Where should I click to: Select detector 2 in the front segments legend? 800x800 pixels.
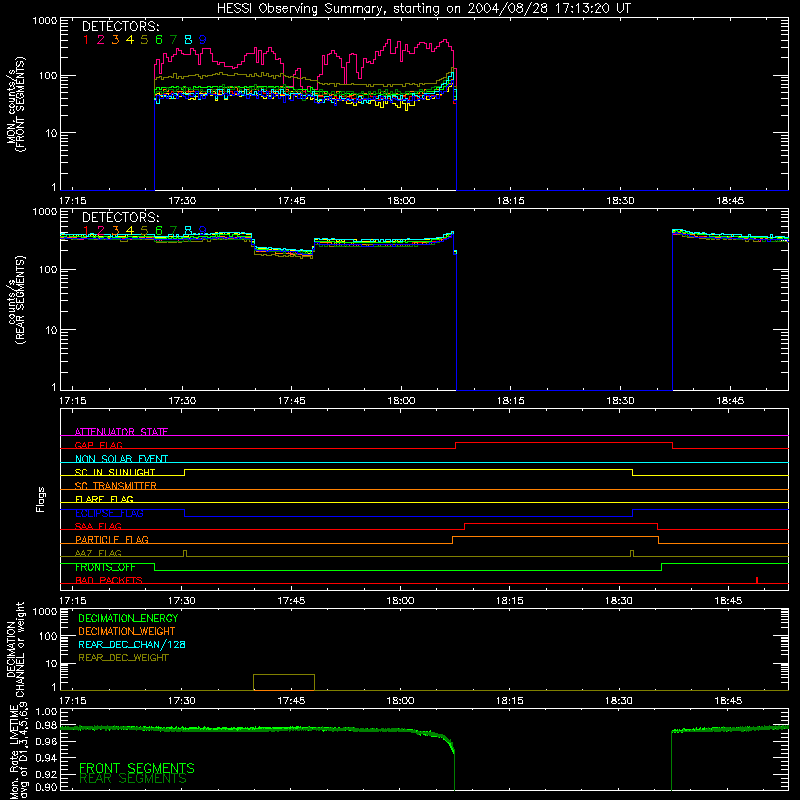(101, 40)
